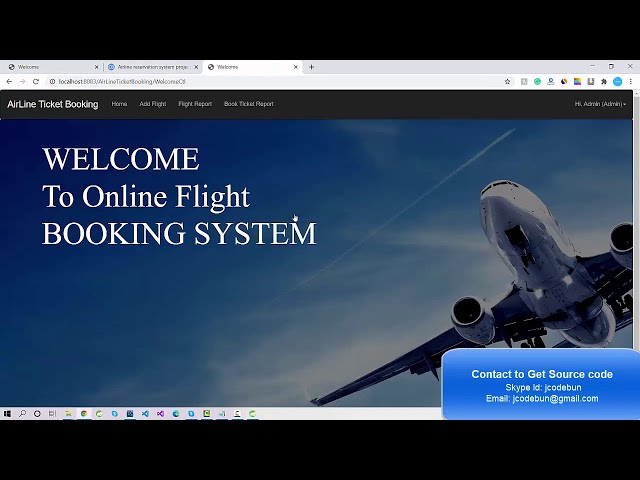Open purple Visual Studio from the taskbar
640x480 pixels.
160,413
